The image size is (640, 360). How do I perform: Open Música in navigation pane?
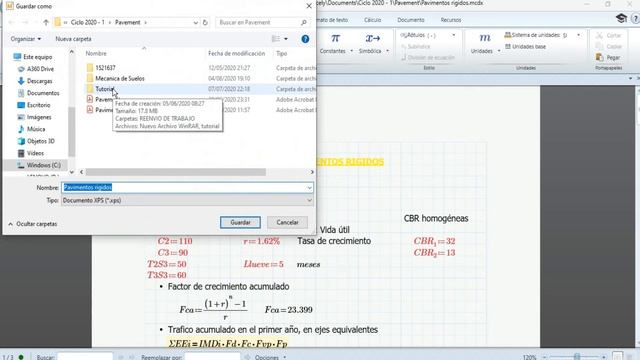coord(36,129)
